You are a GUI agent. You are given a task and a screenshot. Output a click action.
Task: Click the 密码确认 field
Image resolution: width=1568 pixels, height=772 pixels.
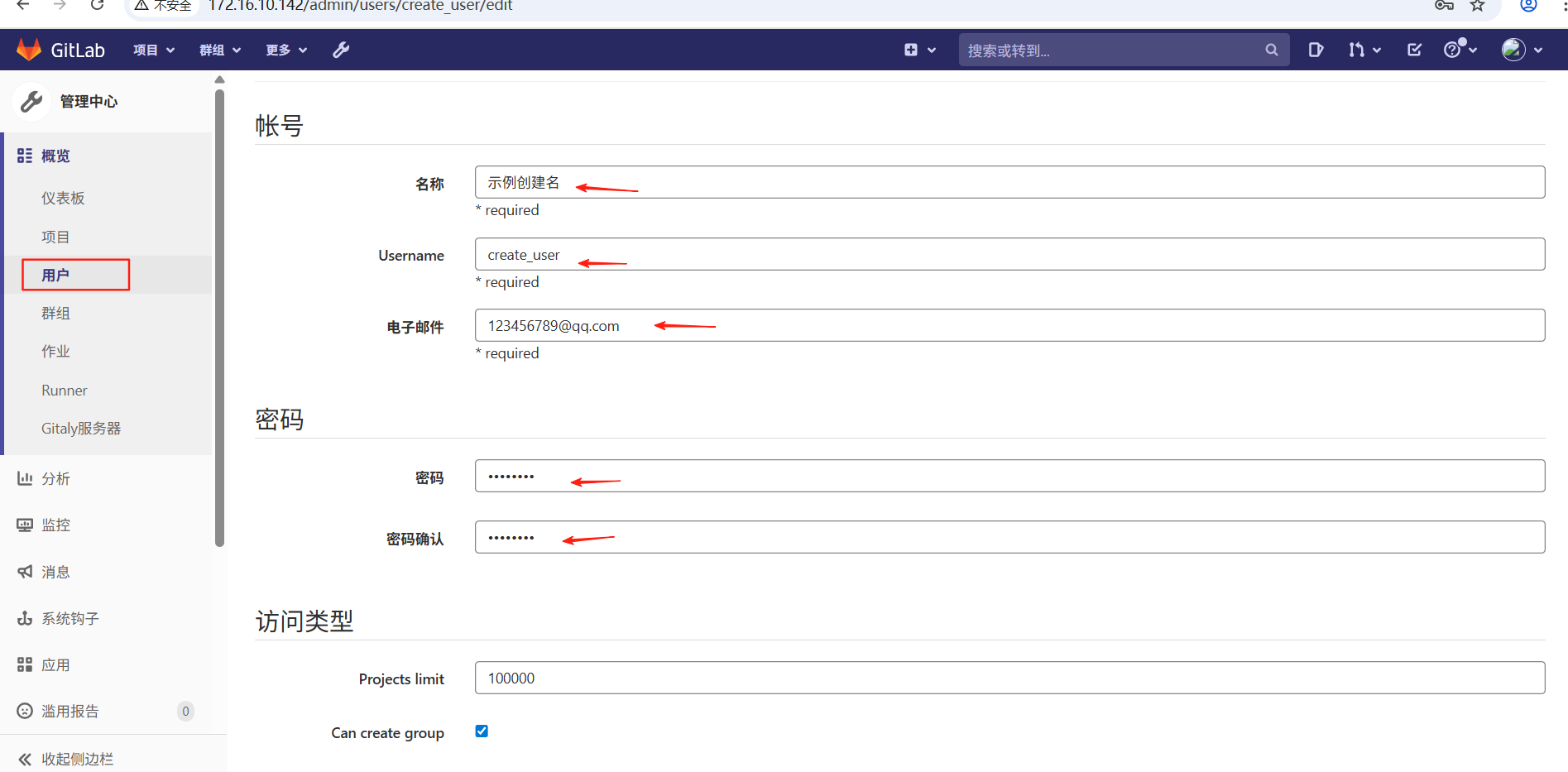click(x=1009, y=537)
